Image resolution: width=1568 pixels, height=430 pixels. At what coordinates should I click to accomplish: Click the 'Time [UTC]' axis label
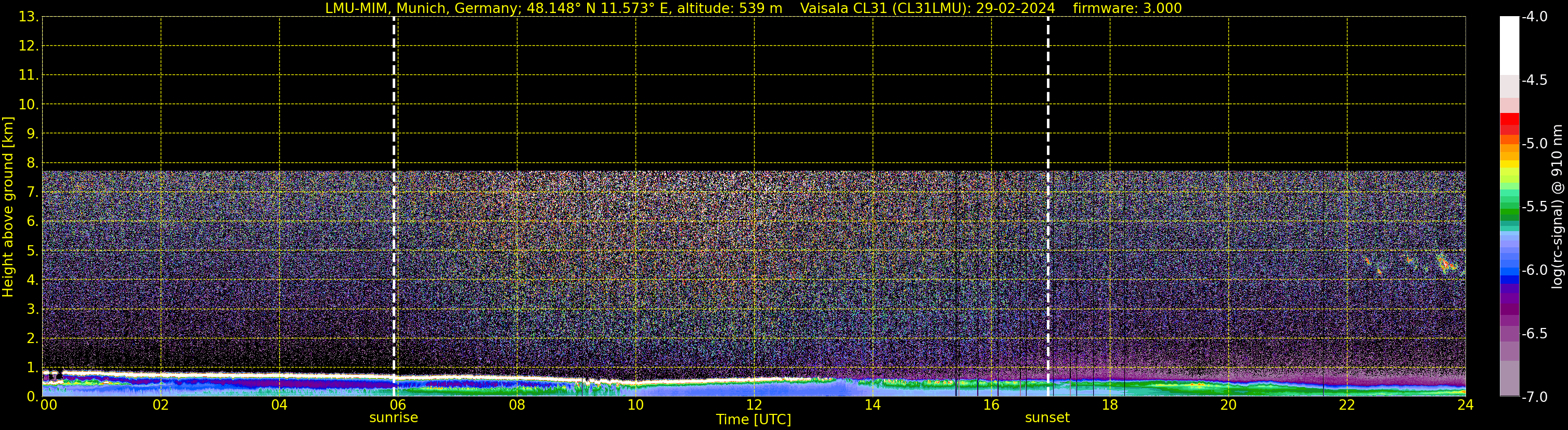[x=754, y=420]
